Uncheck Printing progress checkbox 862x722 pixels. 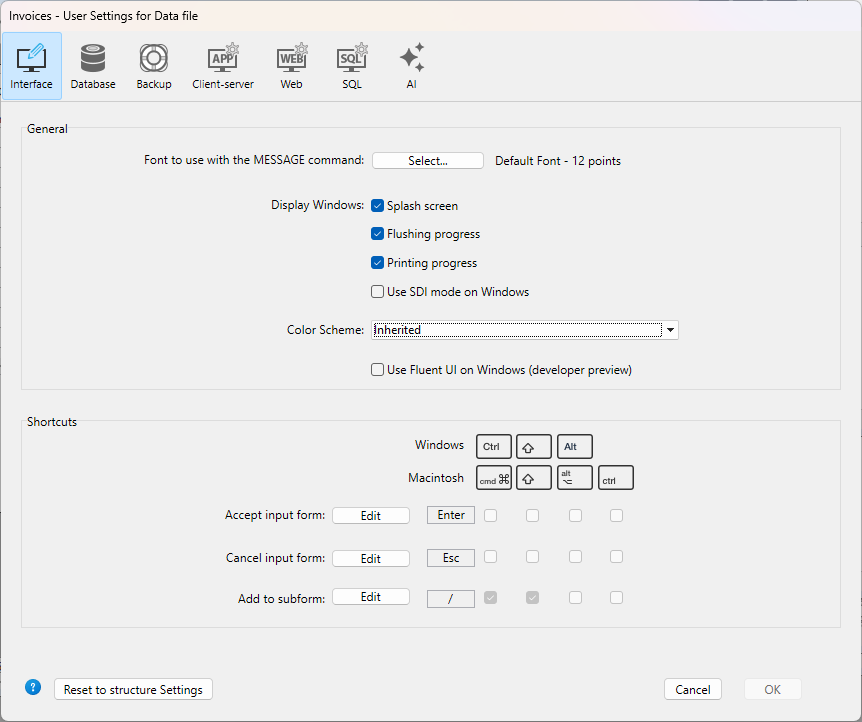pos(378,263)
